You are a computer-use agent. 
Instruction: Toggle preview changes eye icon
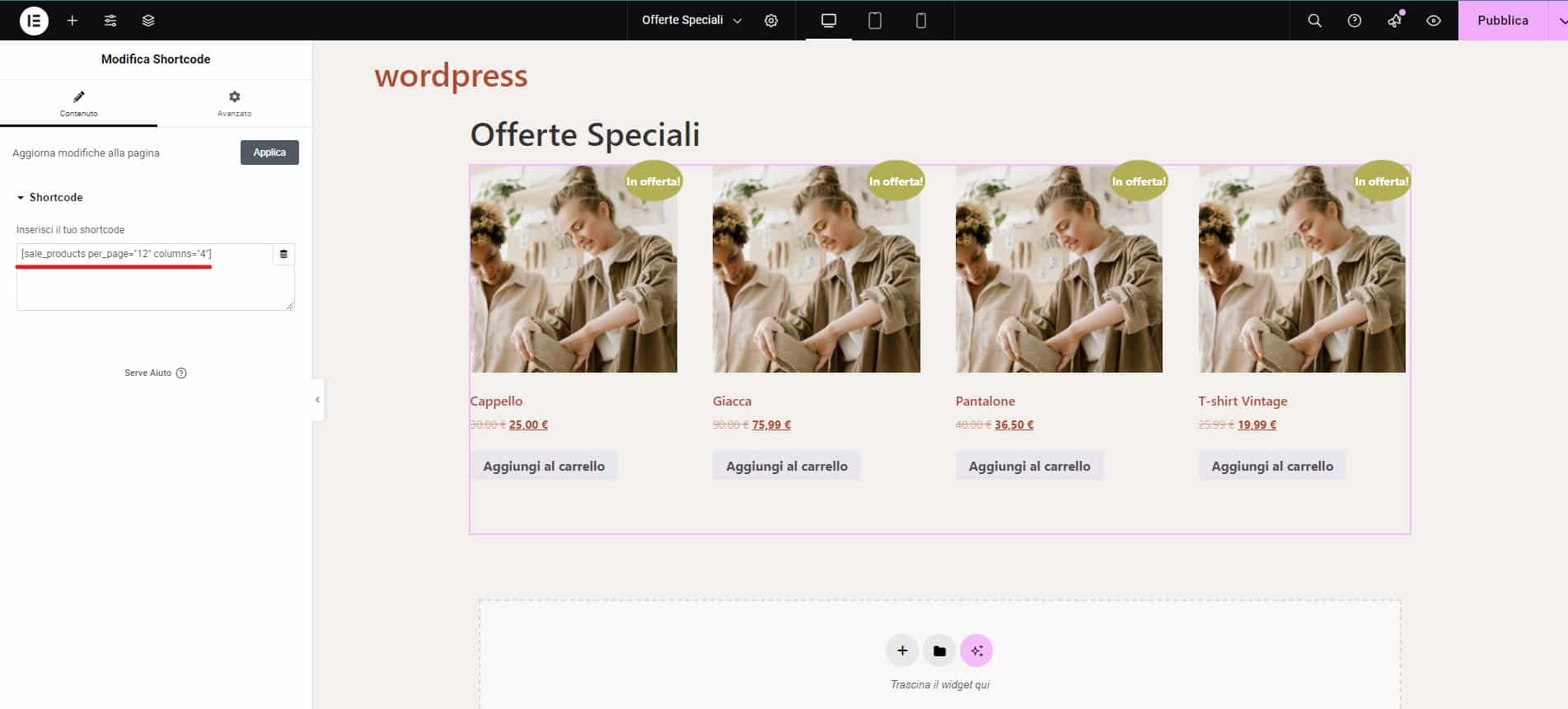(1434, 21)
